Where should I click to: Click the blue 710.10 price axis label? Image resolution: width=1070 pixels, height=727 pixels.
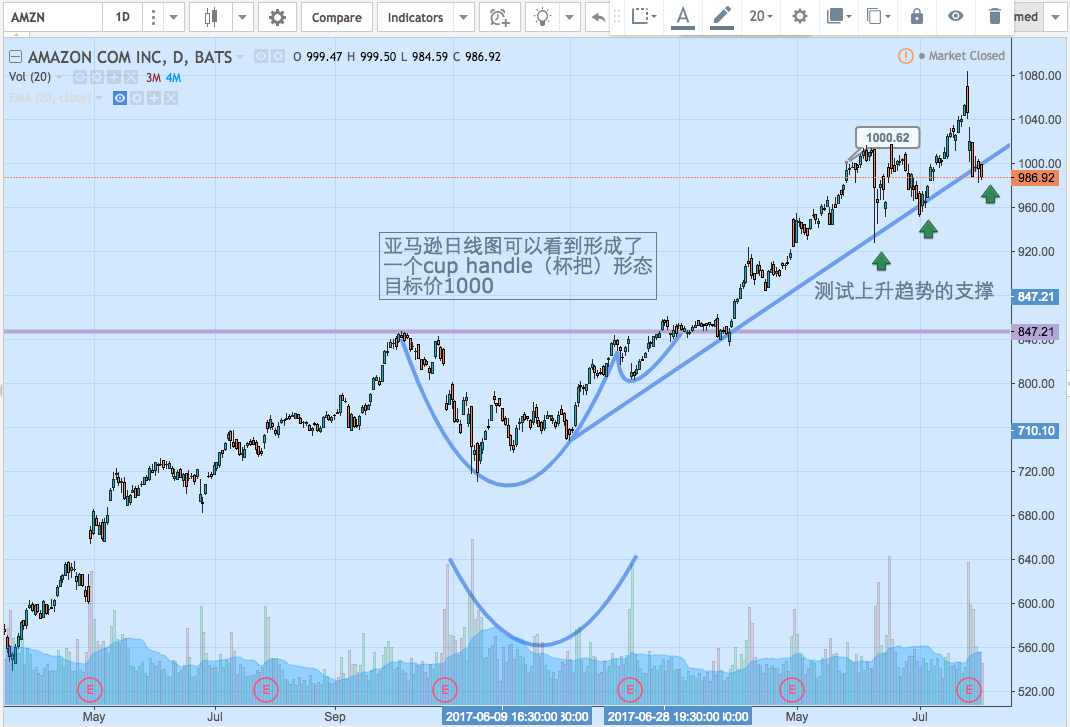(1035, 431)
